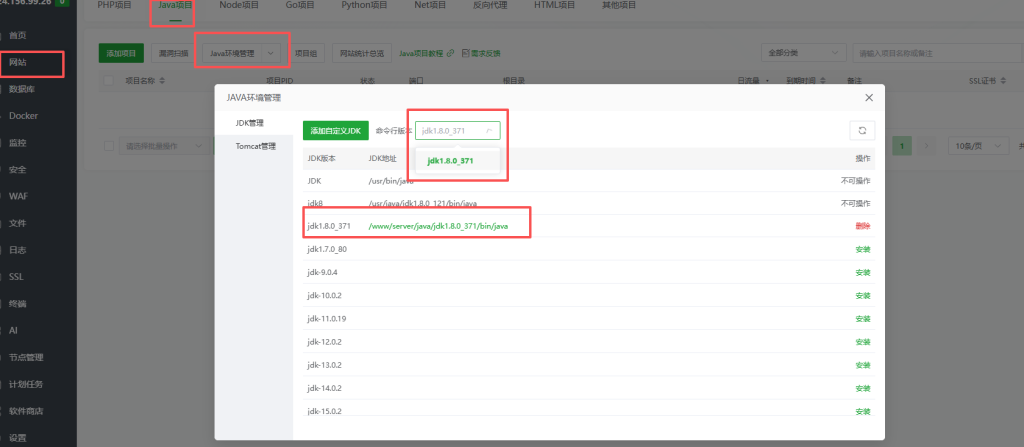Tick the checkbox beside 请选择批量操作
The height and width of the screenshot is (447, 1024).
coord(108,146)
